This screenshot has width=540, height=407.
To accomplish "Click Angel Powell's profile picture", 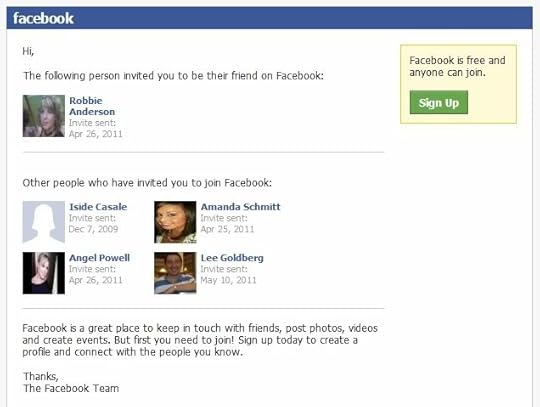I will [x=44, y=273].
